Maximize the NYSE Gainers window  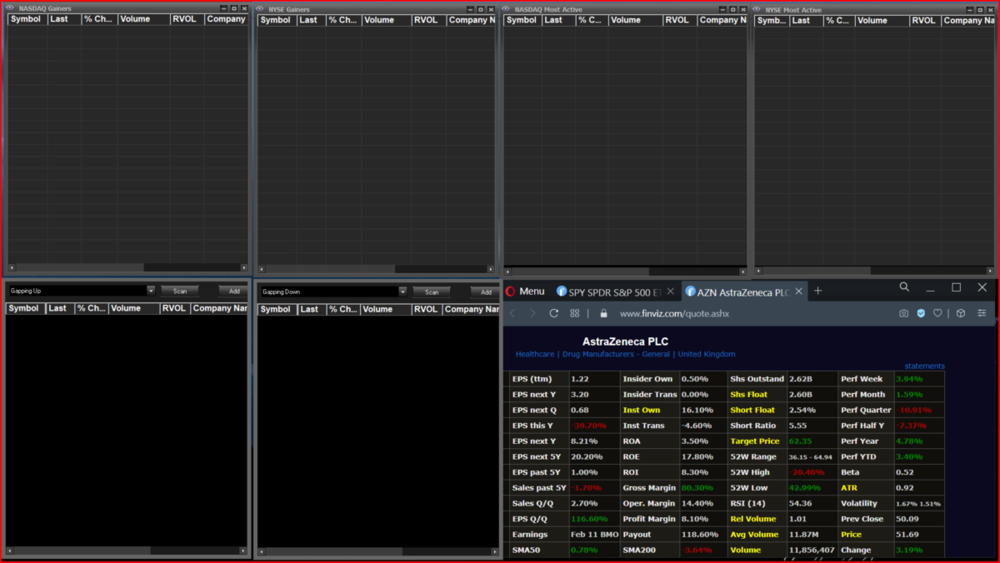[x=481, y=10]
